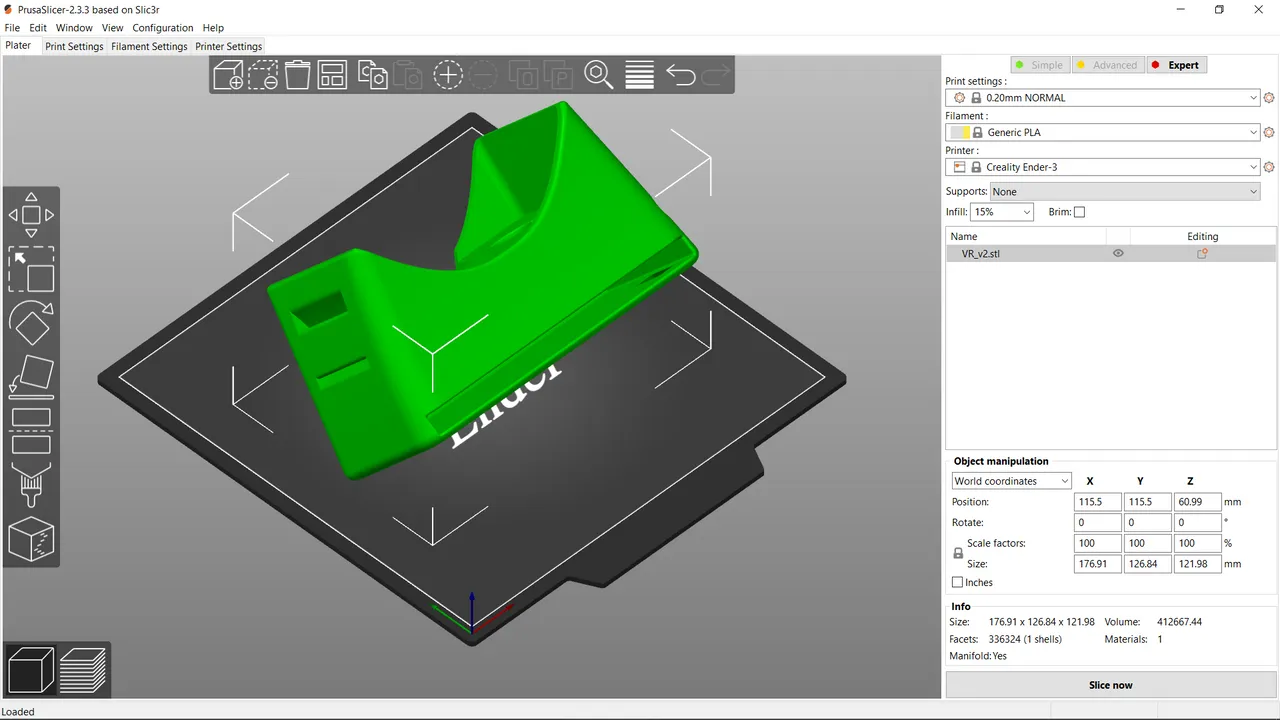This screenshot has height=720, width=1280.
Task: Open the Edit menu
Action: click(x=38, y=28)
